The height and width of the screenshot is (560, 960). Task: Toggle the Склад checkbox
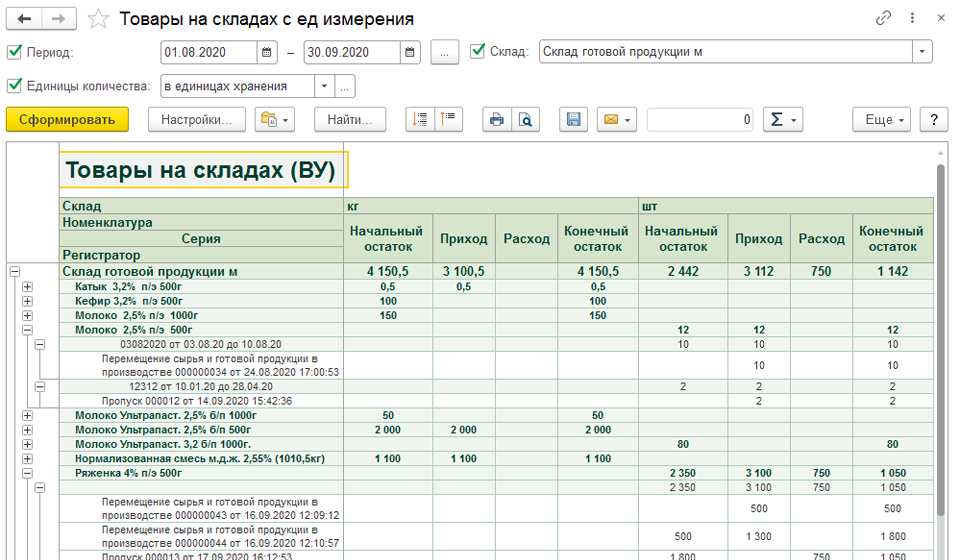tap(478, 51)
